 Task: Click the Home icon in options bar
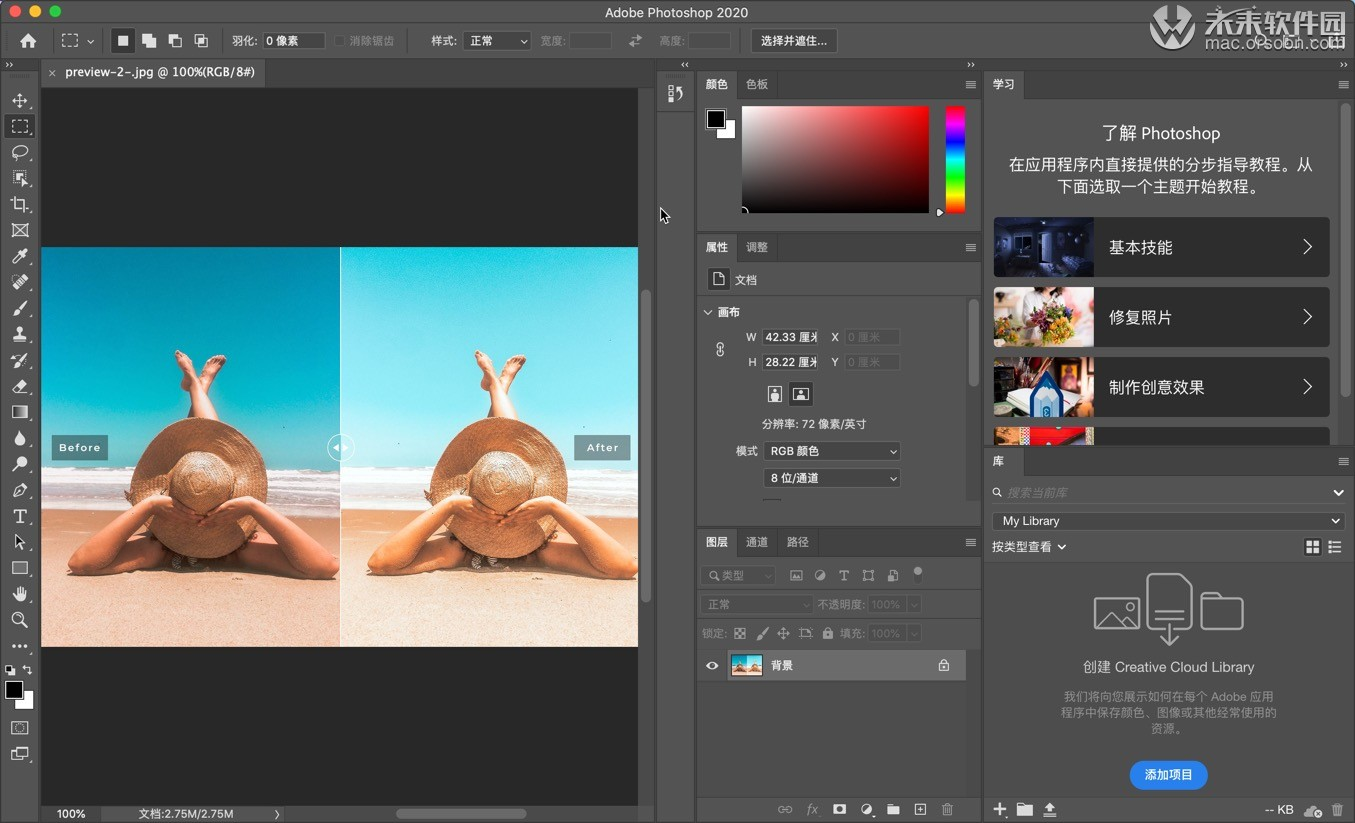pyautogui.click(x=28, y=41)
